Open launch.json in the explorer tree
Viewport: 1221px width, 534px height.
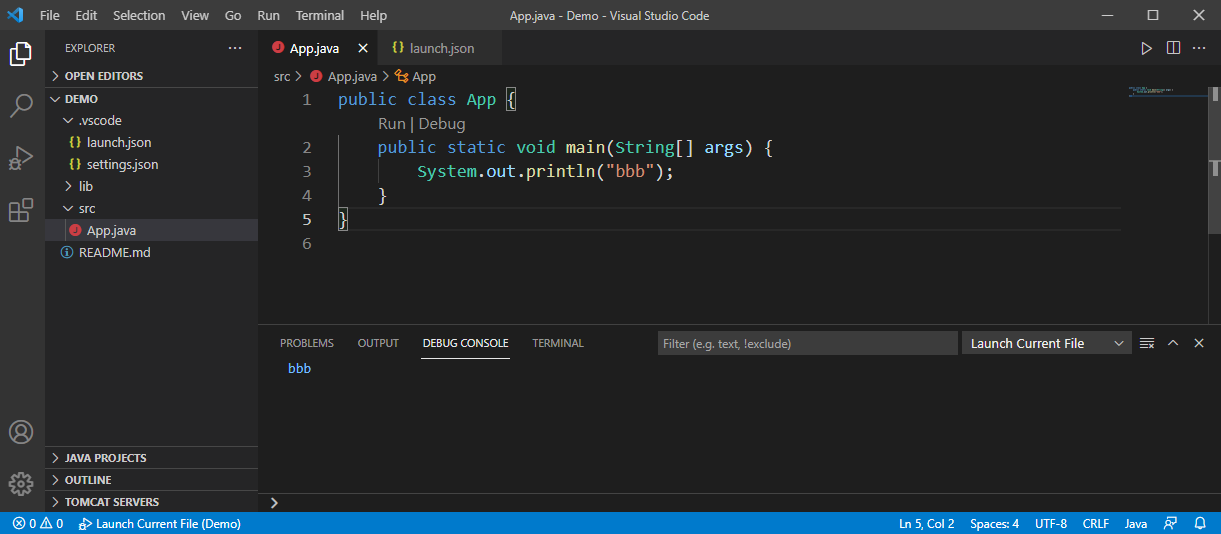tap(151, 142)
